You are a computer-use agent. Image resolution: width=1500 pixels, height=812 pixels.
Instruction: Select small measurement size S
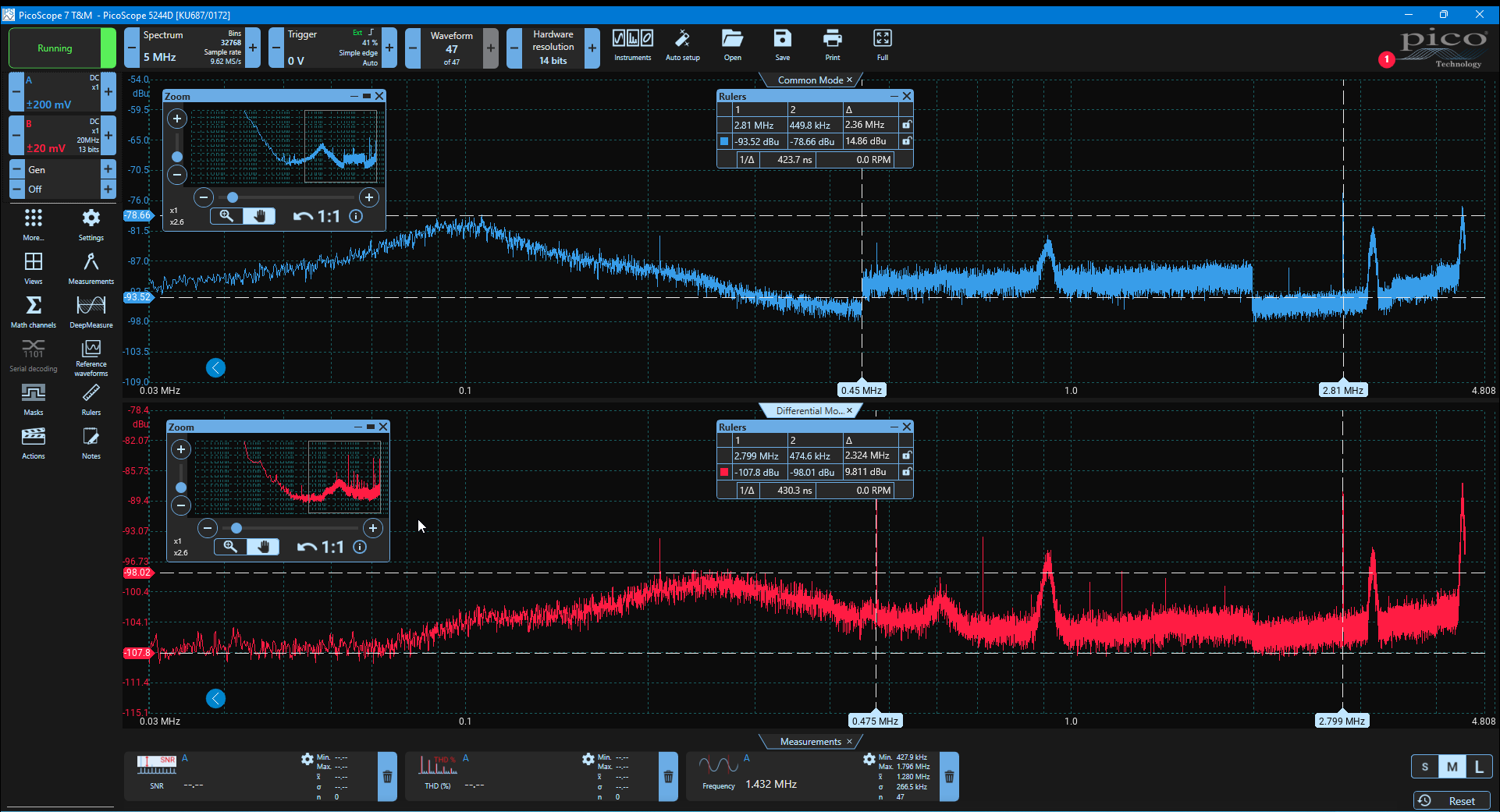click(1425, 767)
